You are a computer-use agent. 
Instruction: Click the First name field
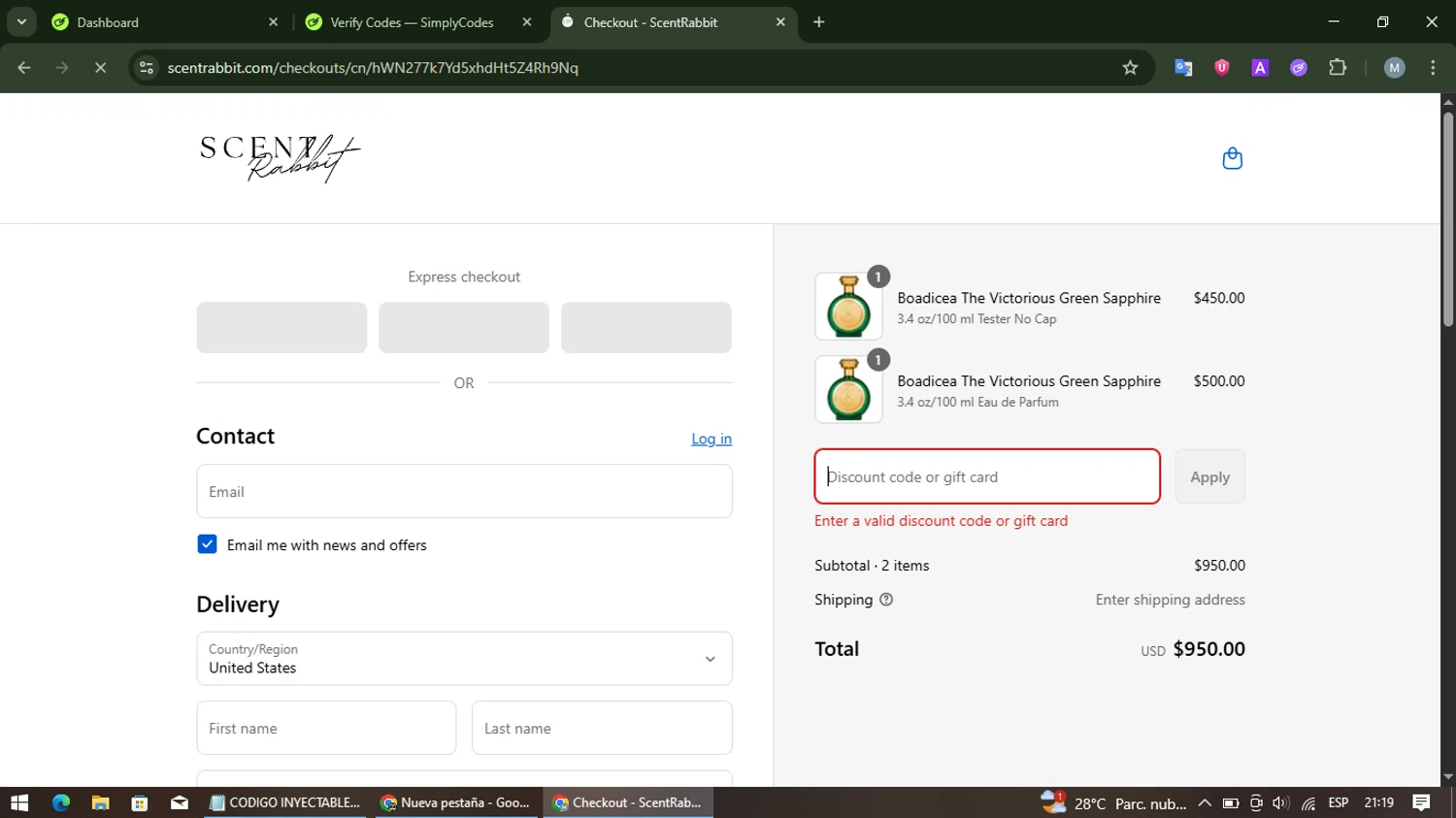[x=326, y=728]
